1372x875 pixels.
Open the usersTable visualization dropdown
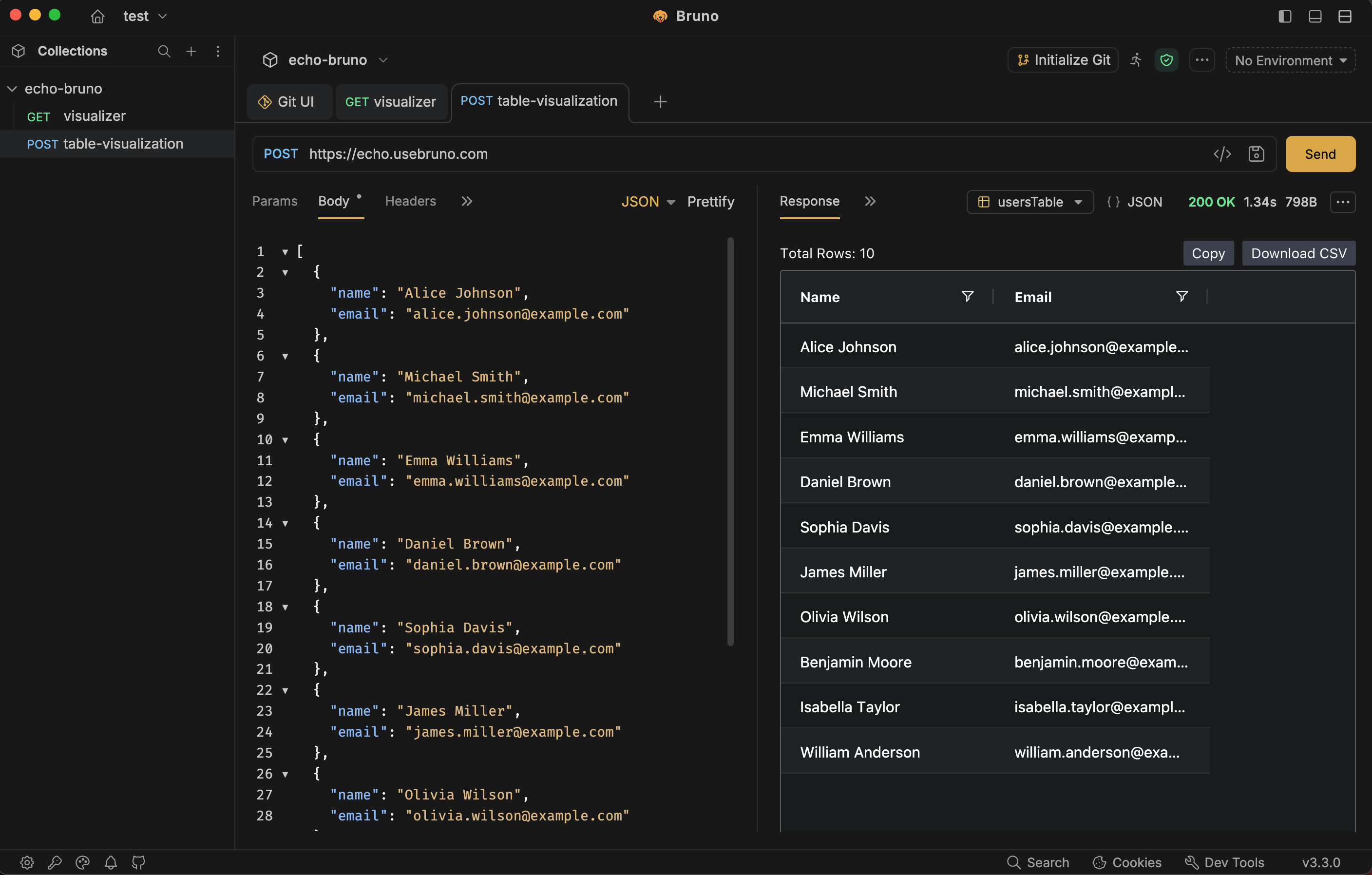click(x=1030, y=202)
